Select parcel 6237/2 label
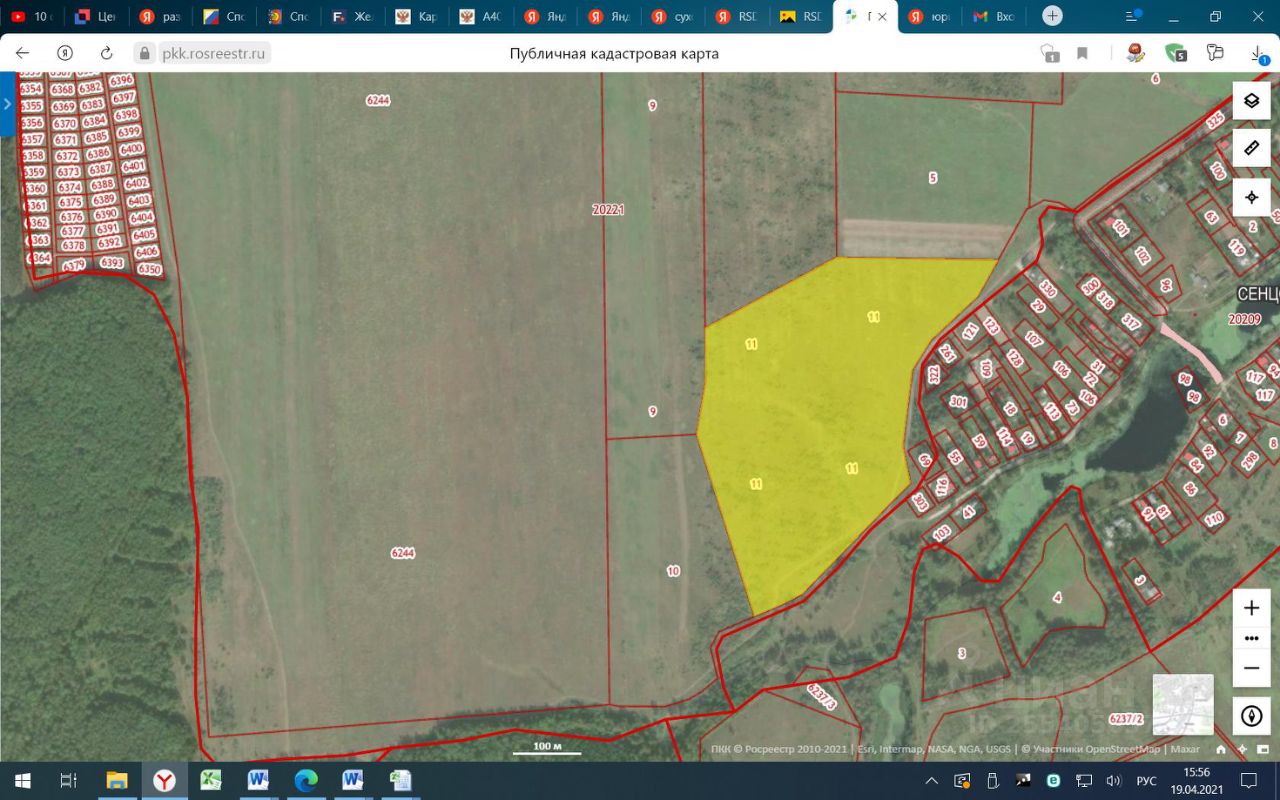The image size is (1280, 800). [x=1126, y=719]
